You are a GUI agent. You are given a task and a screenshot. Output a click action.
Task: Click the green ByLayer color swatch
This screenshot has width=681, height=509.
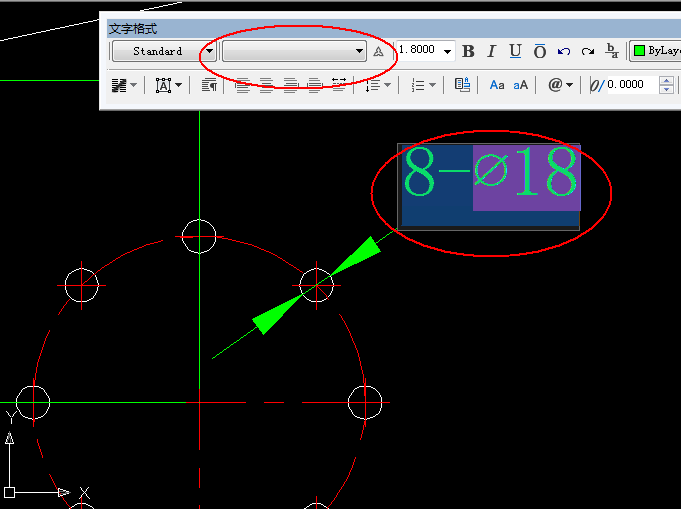639,51
